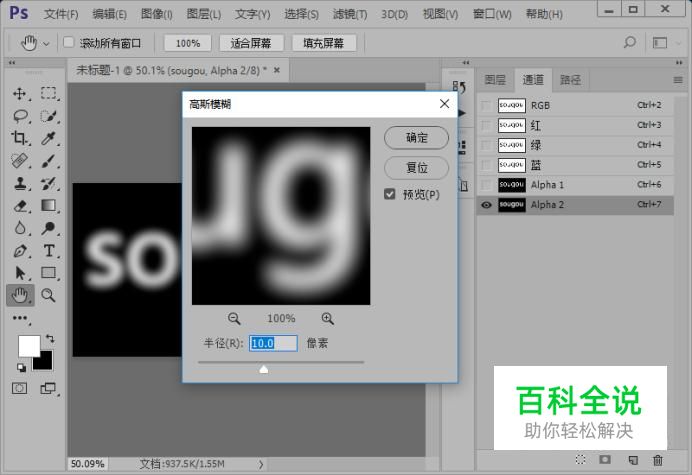The width and height of the screenshot is (692, 475).
Task: Open the Edit menu
Action: coord(109,14)
